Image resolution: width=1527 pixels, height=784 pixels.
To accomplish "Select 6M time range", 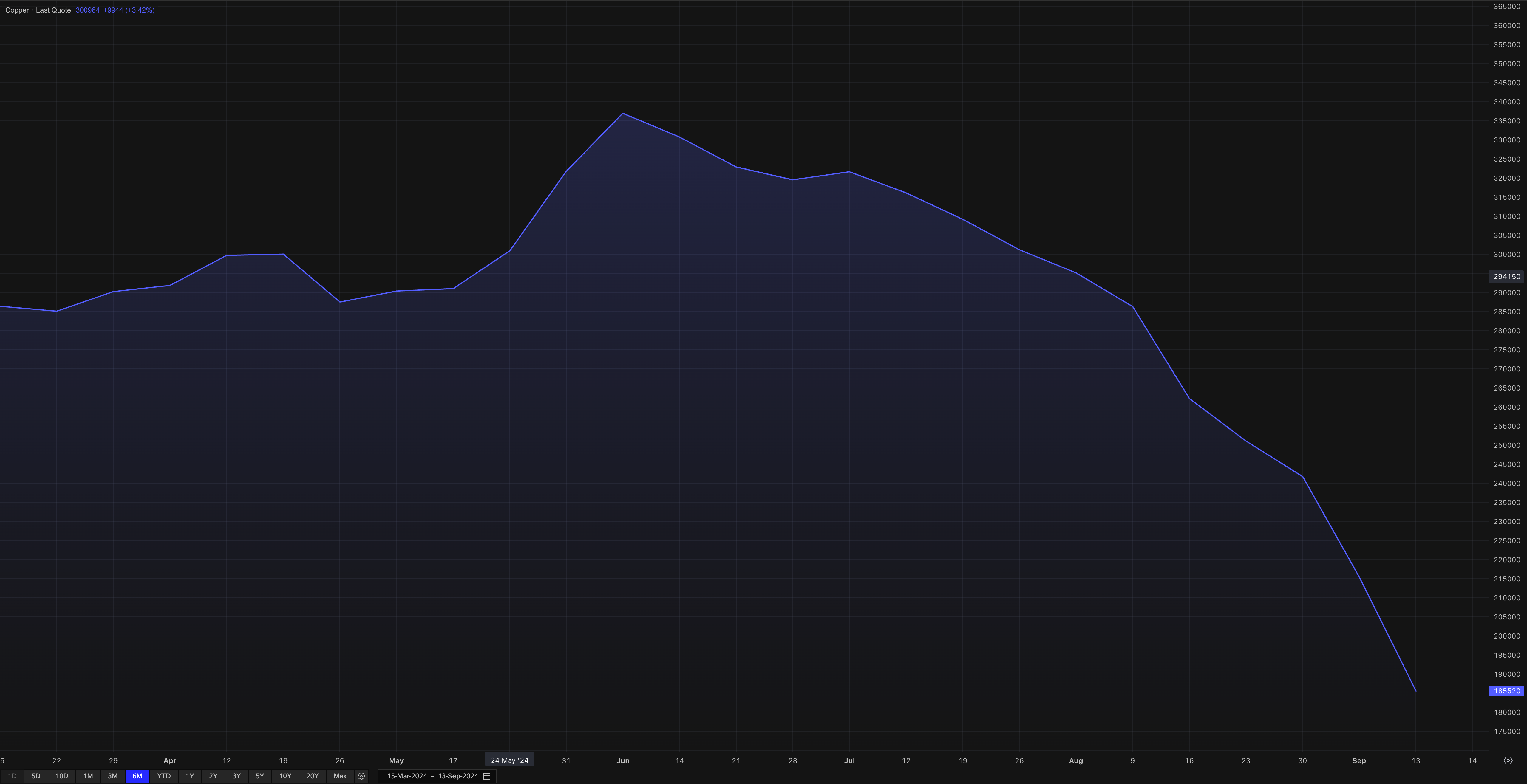I will 137,776.
